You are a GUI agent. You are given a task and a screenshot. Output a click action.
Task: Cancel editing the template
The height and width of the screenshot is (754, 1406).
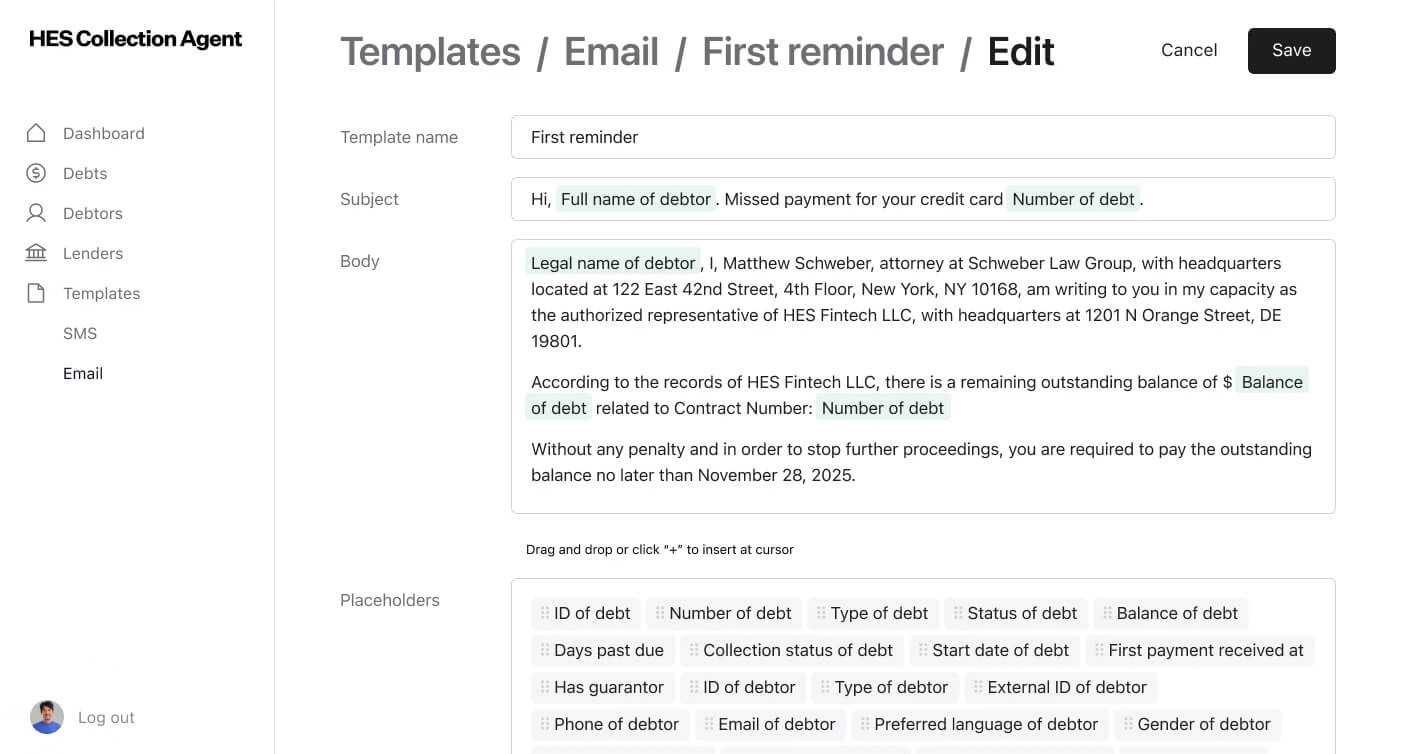point(1189,50)
